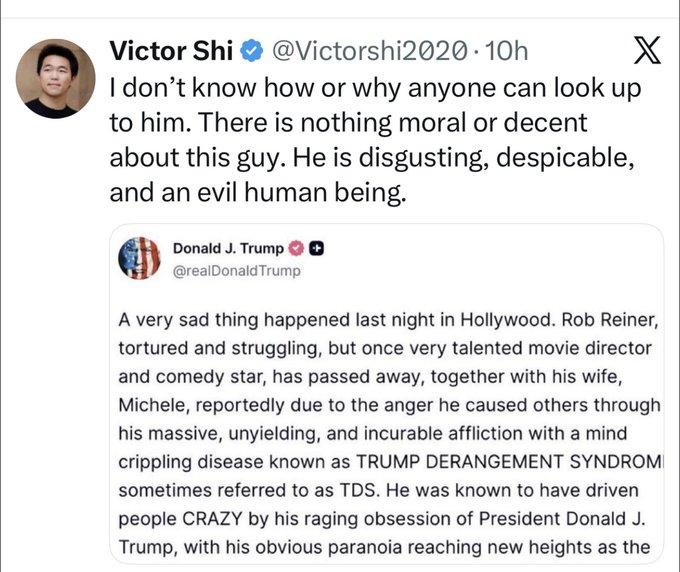Open Victor Shi's profile photo

coord(56,79)
